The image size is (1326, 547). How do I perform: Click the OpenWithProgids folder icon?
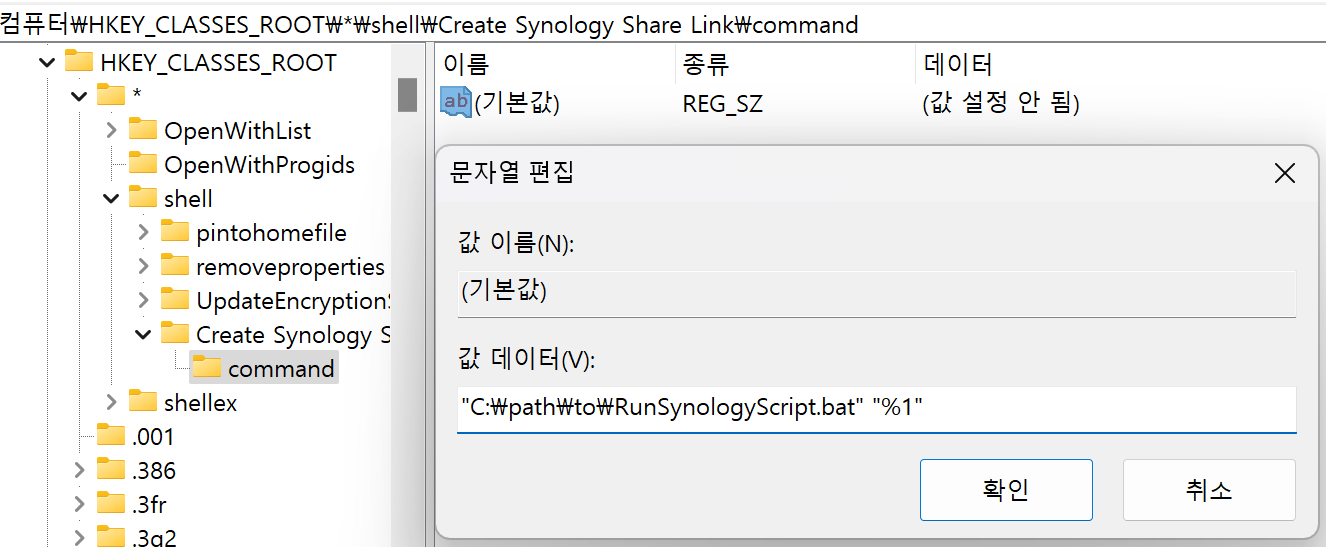143,164
